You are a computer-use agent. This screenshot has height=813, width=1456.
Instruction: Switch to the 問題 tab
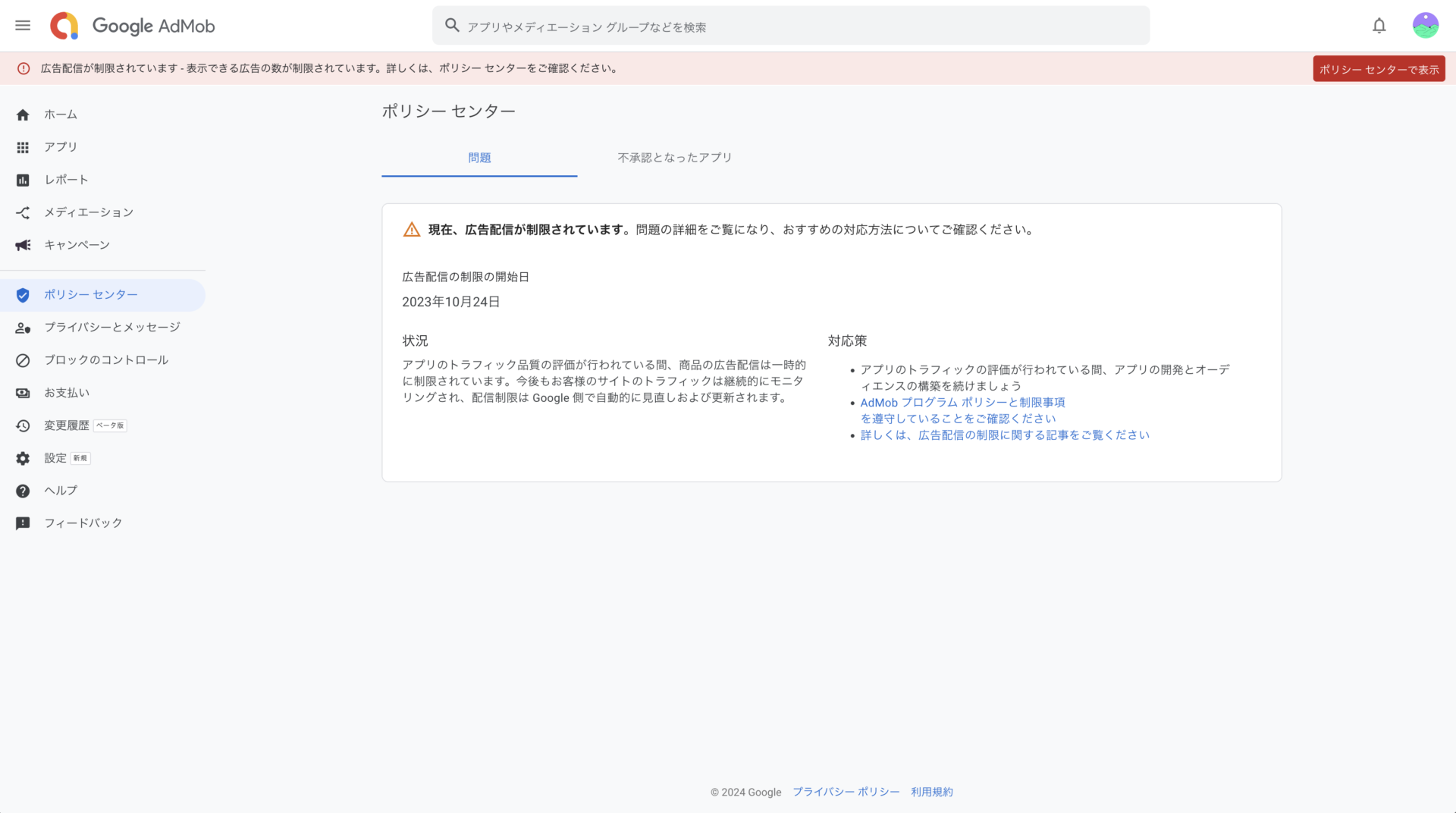click(479, 158)
